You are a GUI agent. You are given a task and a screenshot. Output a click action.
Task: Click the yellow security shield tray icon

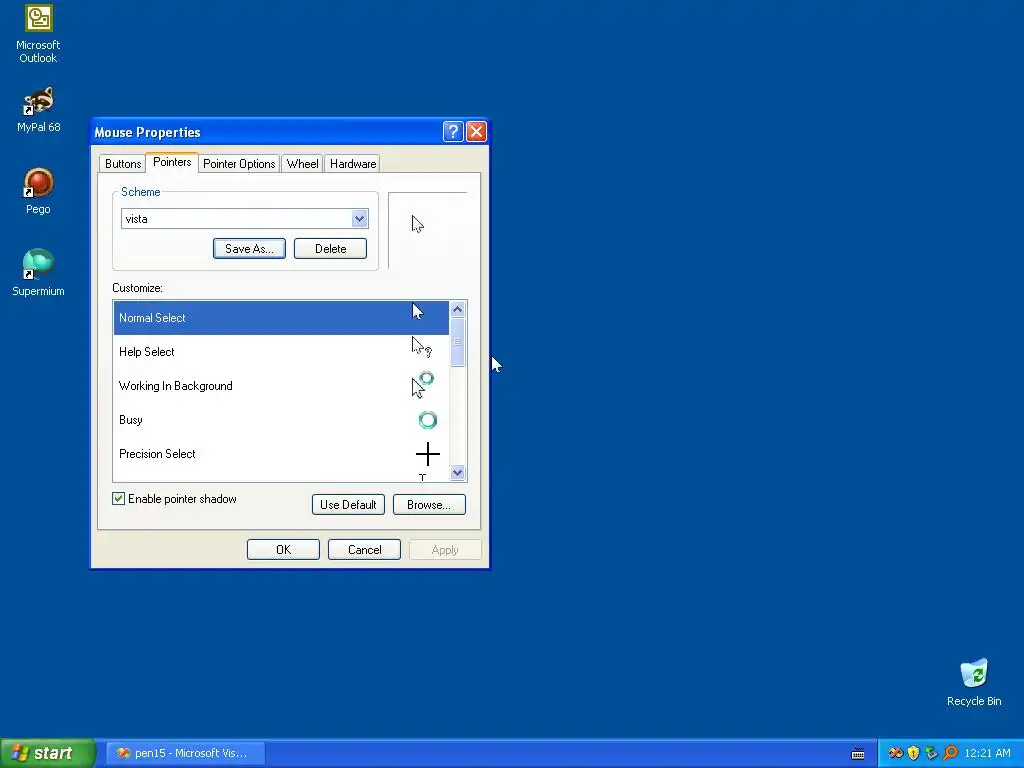coord(914,753)
